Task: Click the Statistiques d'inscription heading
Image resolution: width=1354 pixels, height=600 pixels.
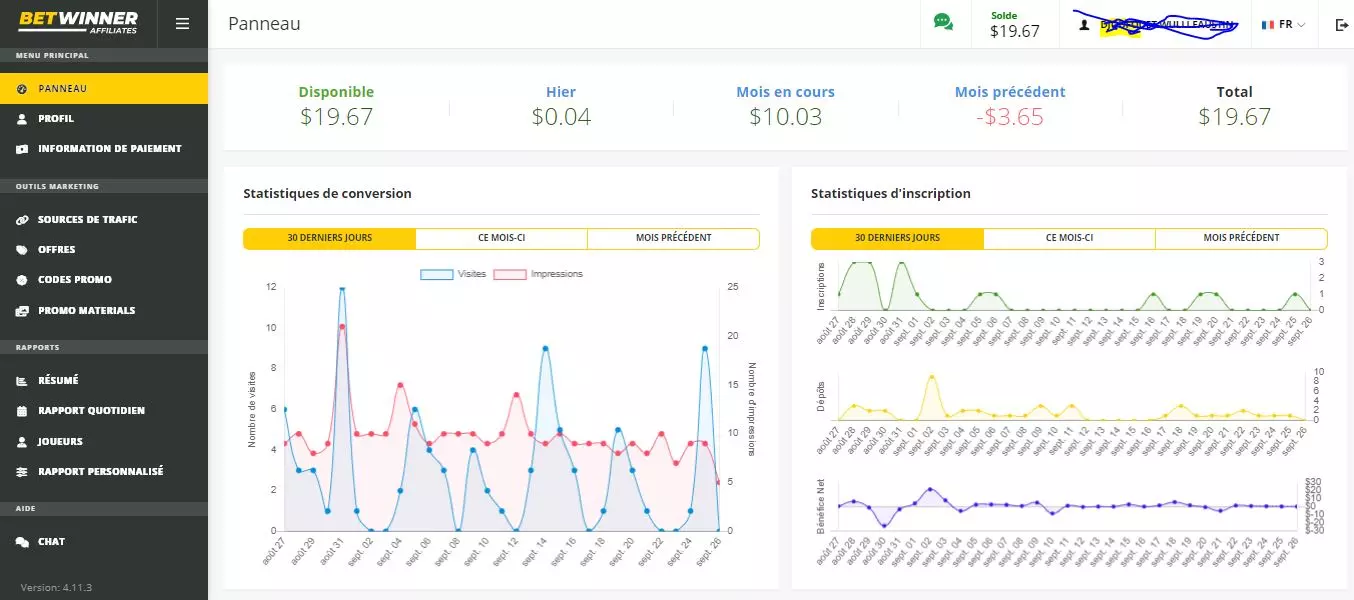Action: click(891, 194)
